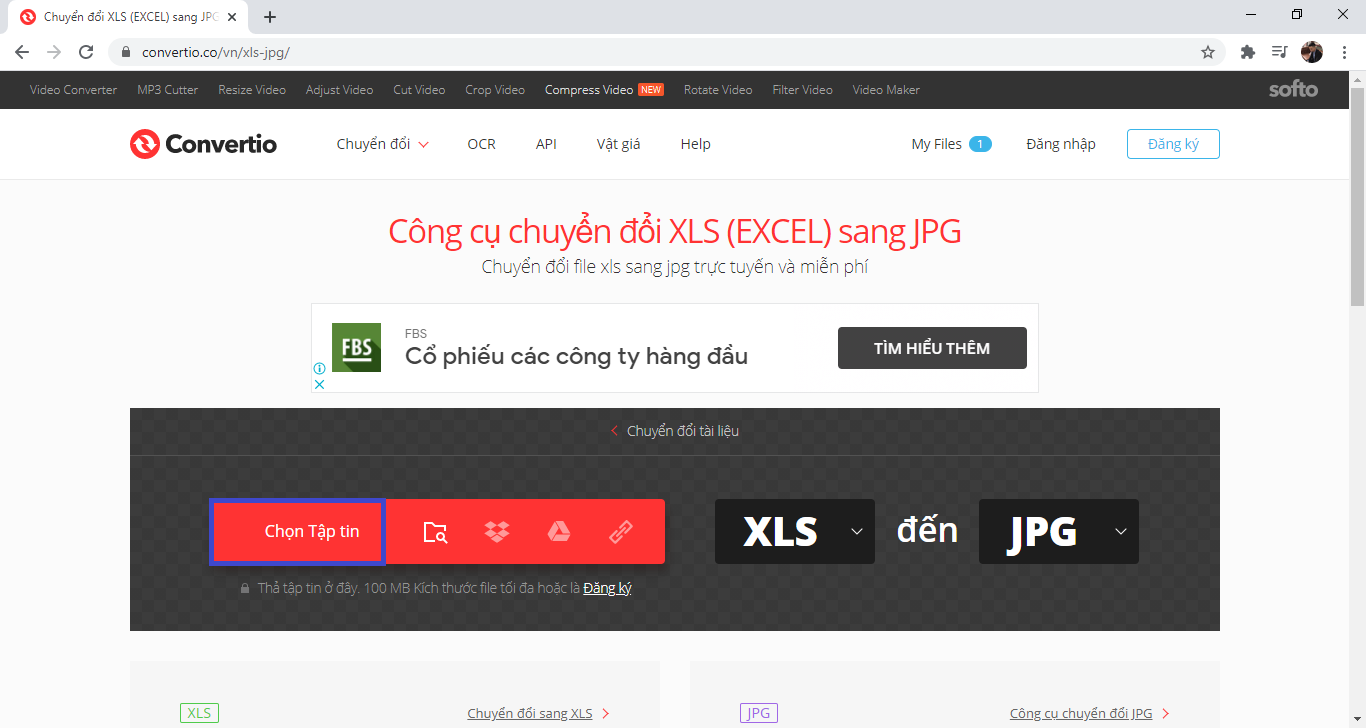Open Video Maker tool
The width and height of the screenshot is (1366, 728).
[x=886, y=90]
